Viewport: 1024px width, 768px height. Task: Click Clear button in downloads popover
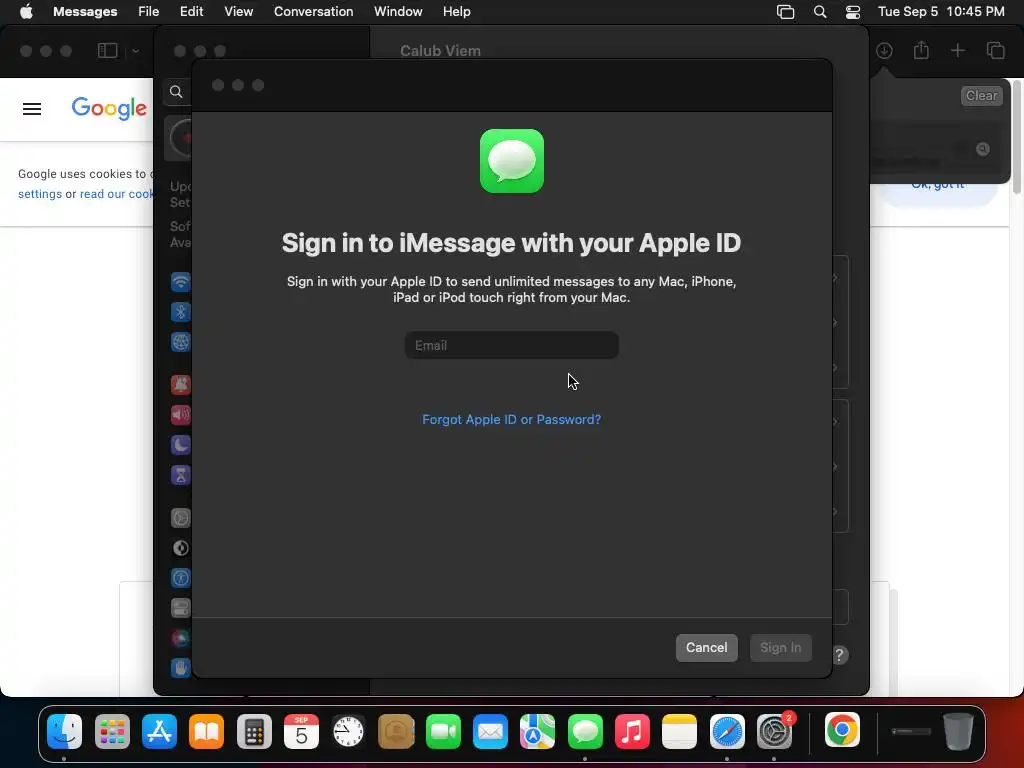coord(982,95)
